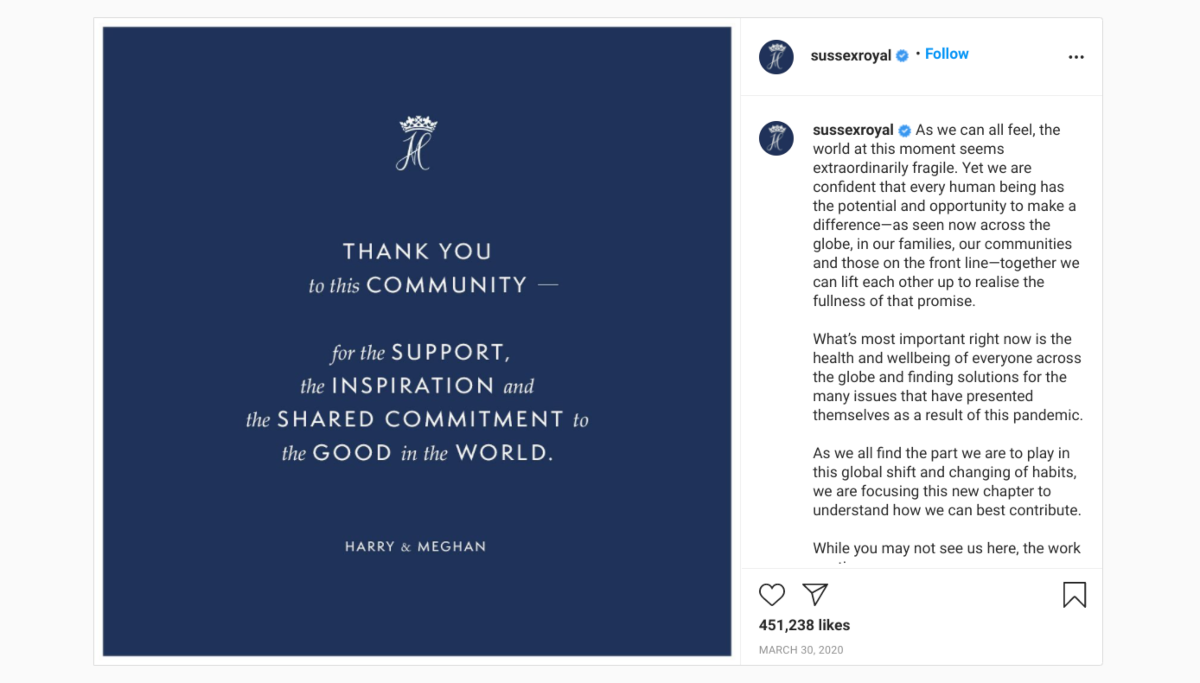Select the "What's most important right now" paragraph
This screenshot has width=1200, height=683.
click(946, 377)
